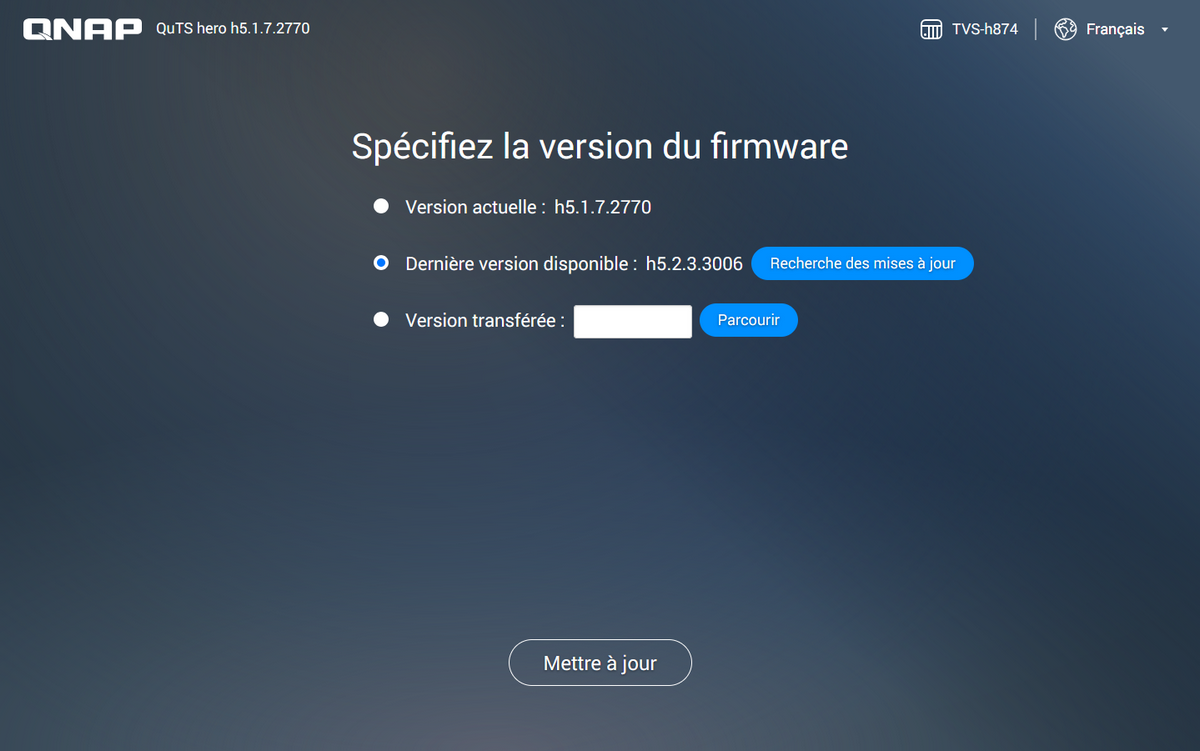Select the Dernière version disponible radio button
The width and height of the screenshot is (1200, 751).
[381, 263]
